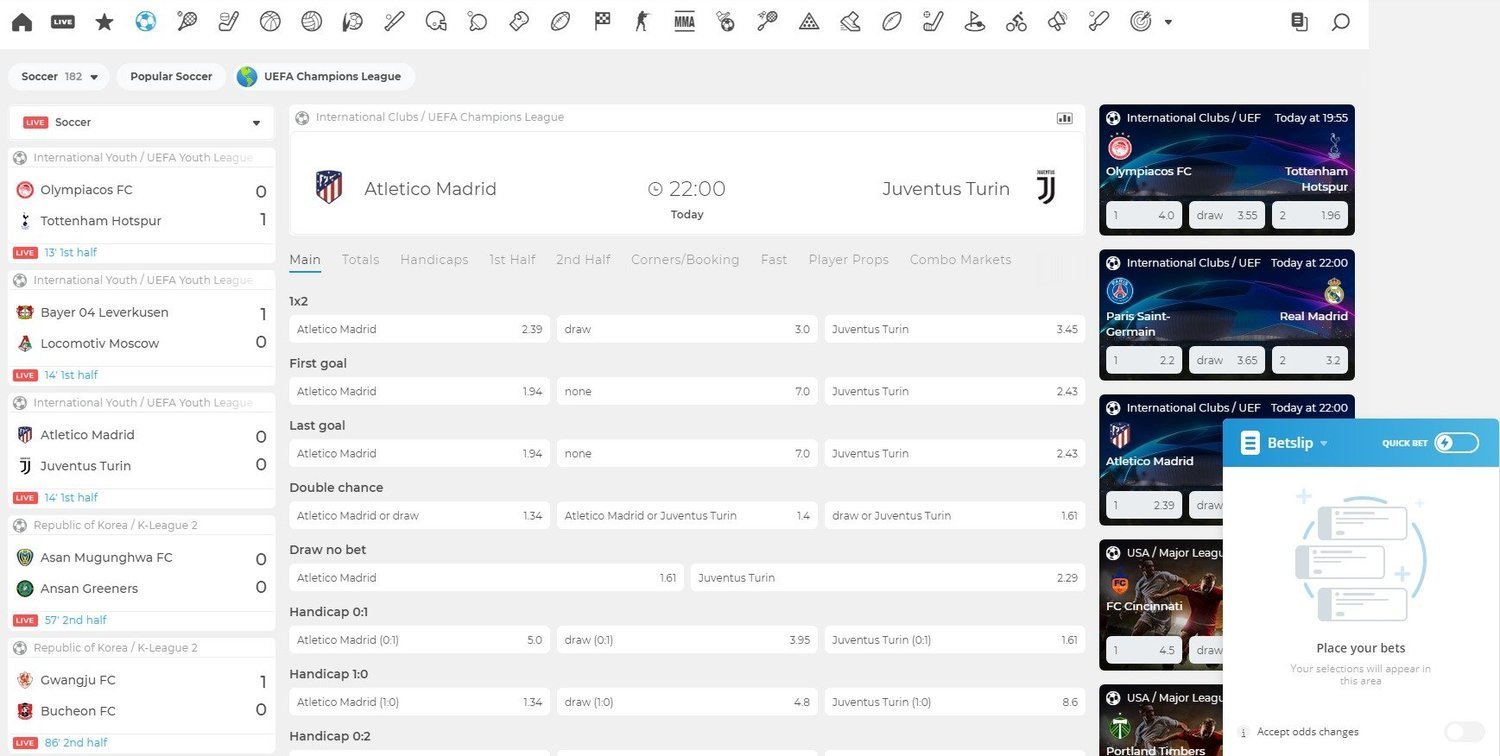This screenshot has height=756, width=1500.
Task: Bet Juventus Turin 2.29 Draw no bet
Action: pyautogui.click(x=888, y=578)
